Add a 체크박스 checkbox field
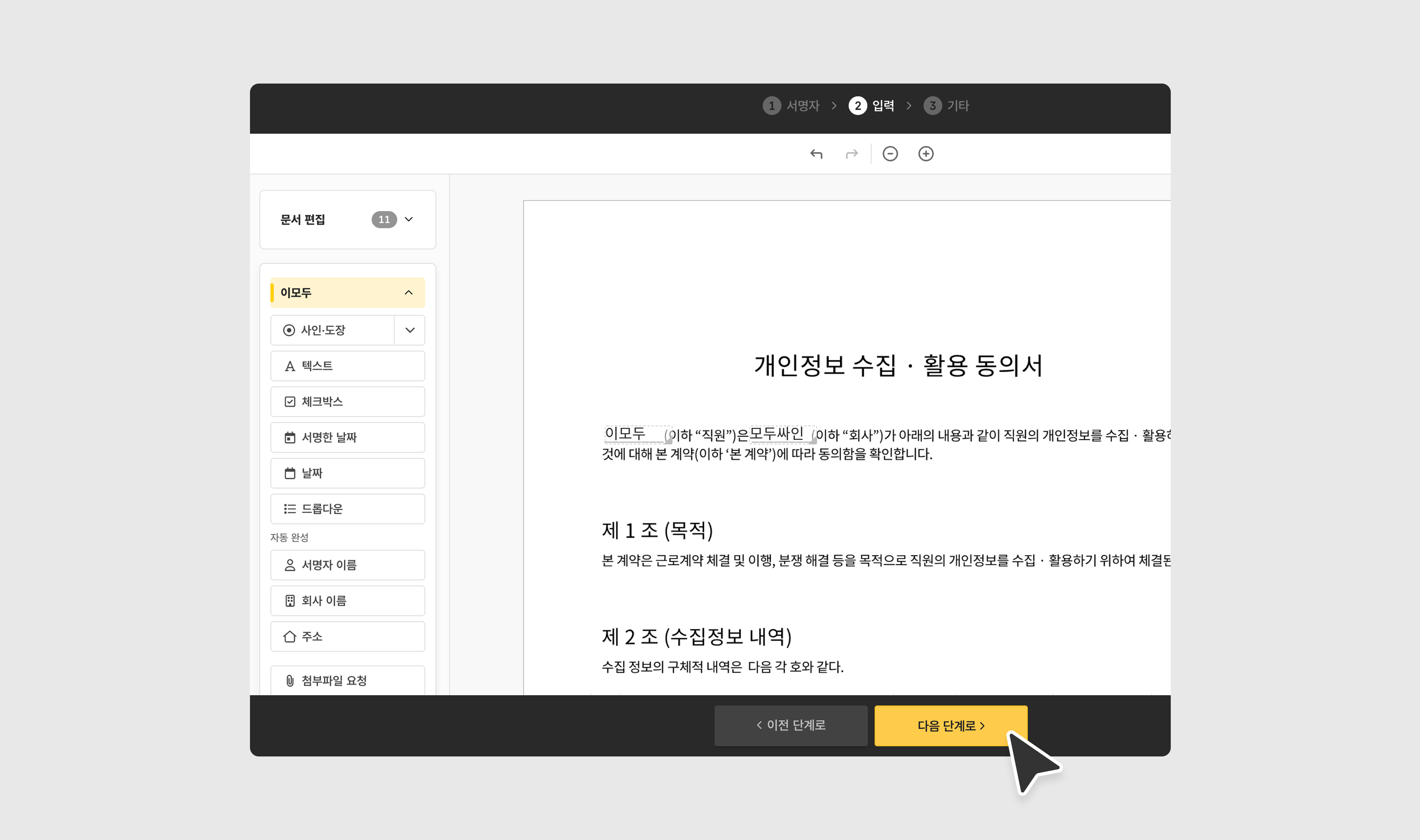 (x=348, y=401)
